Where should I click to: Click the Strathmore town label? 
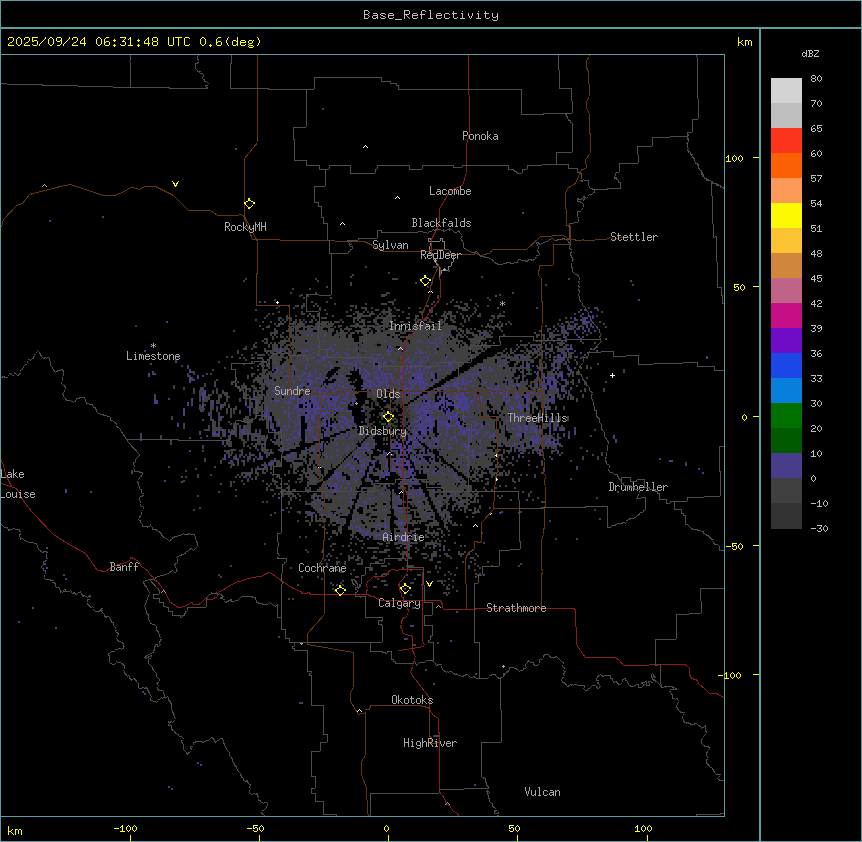point(516,608)
